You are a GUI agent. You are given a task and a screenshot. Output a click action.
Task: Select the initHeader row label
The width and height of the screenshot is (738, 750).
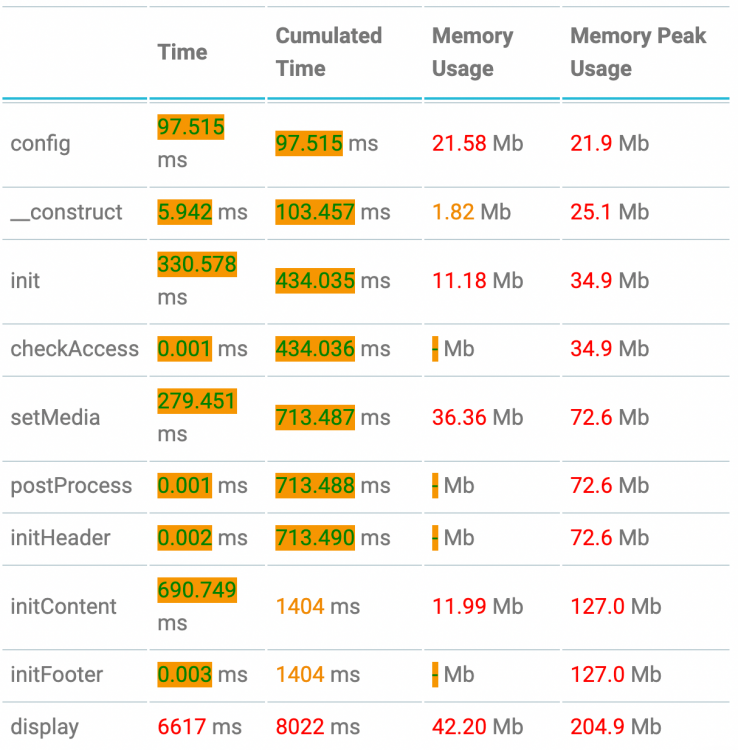(x=60, y=538)
